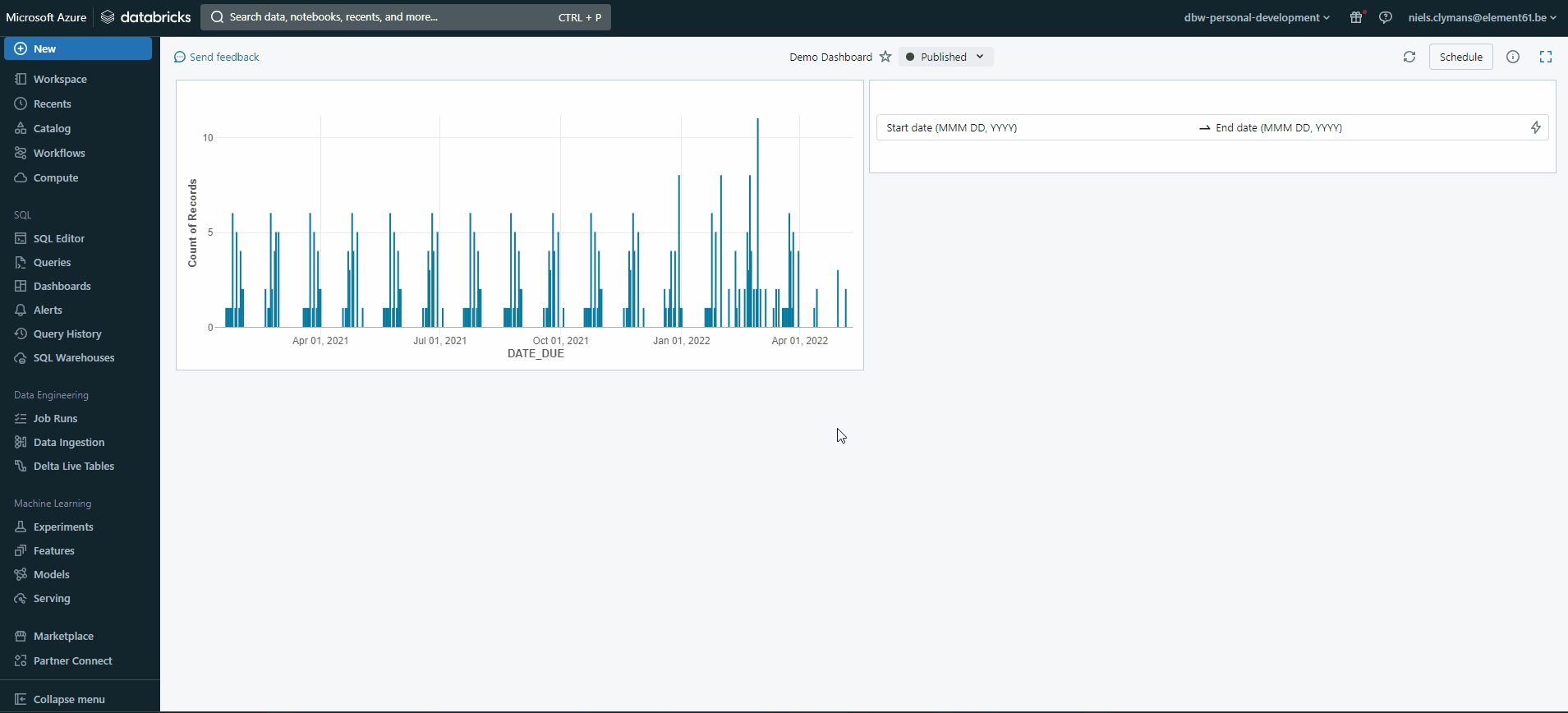Open the dashboard info icon
Screen dimensions: 1568x713
coord(1513,57)
